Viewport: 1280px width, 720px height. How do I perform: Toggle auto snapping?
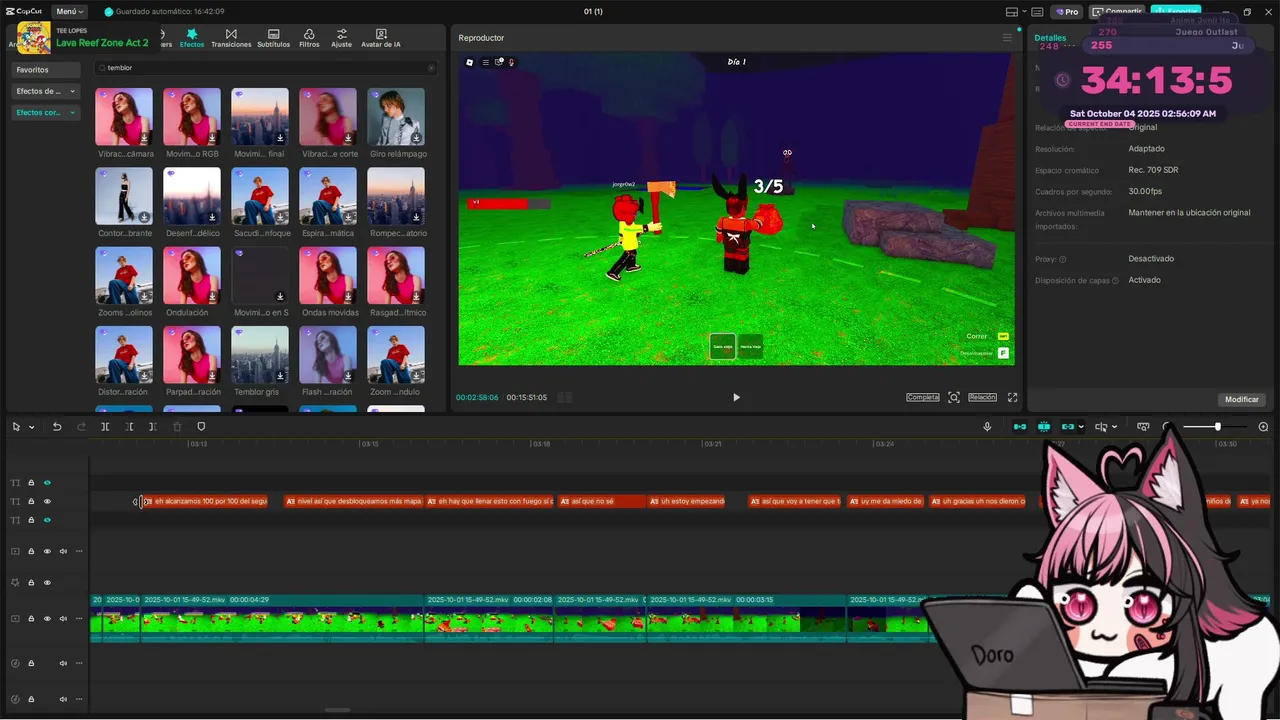[x=1044, y=427]
